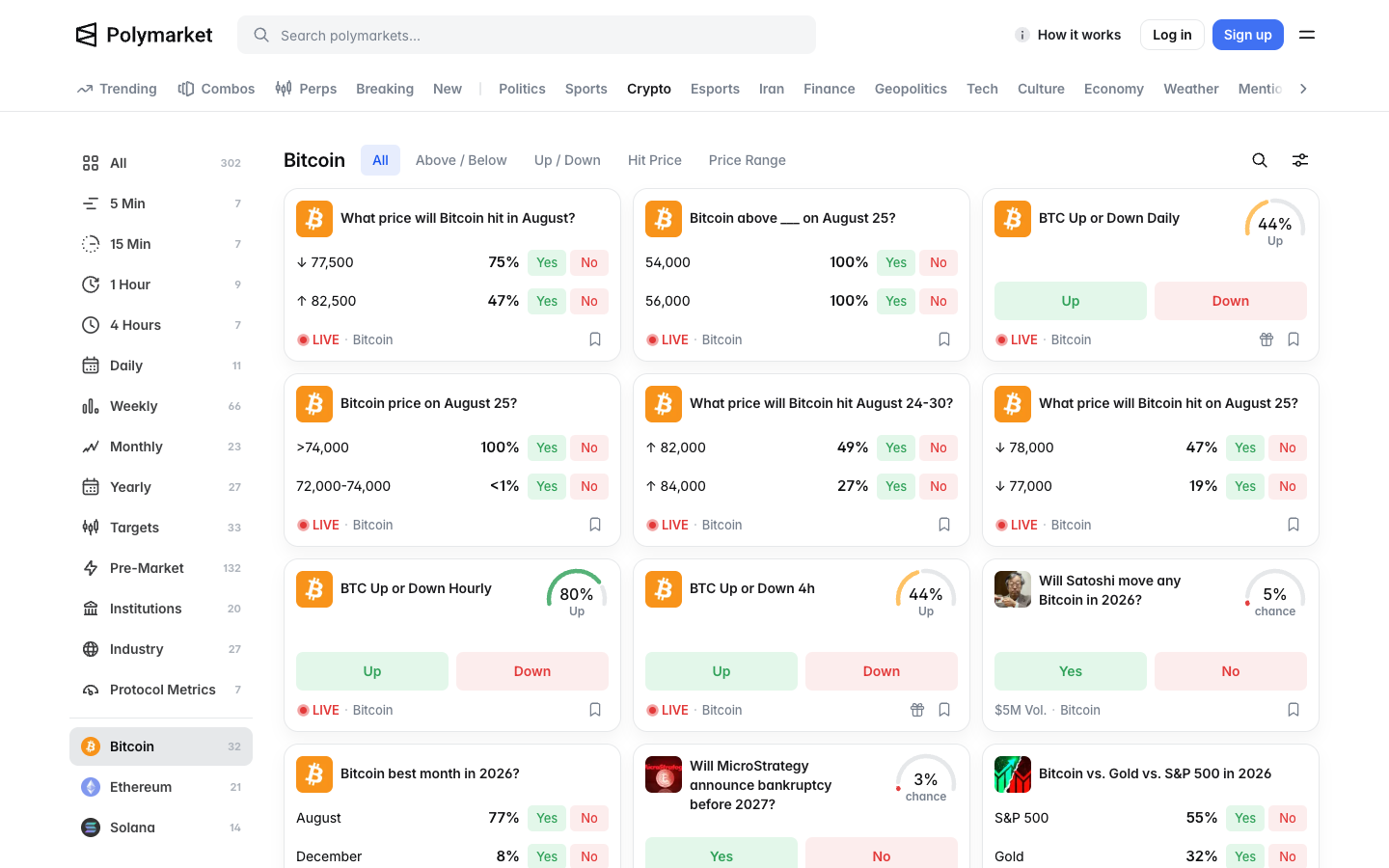Bookmark 'What price will Bitcoin hit in August?'
This screenshot has height=868, width=1389.
[595, 339]
